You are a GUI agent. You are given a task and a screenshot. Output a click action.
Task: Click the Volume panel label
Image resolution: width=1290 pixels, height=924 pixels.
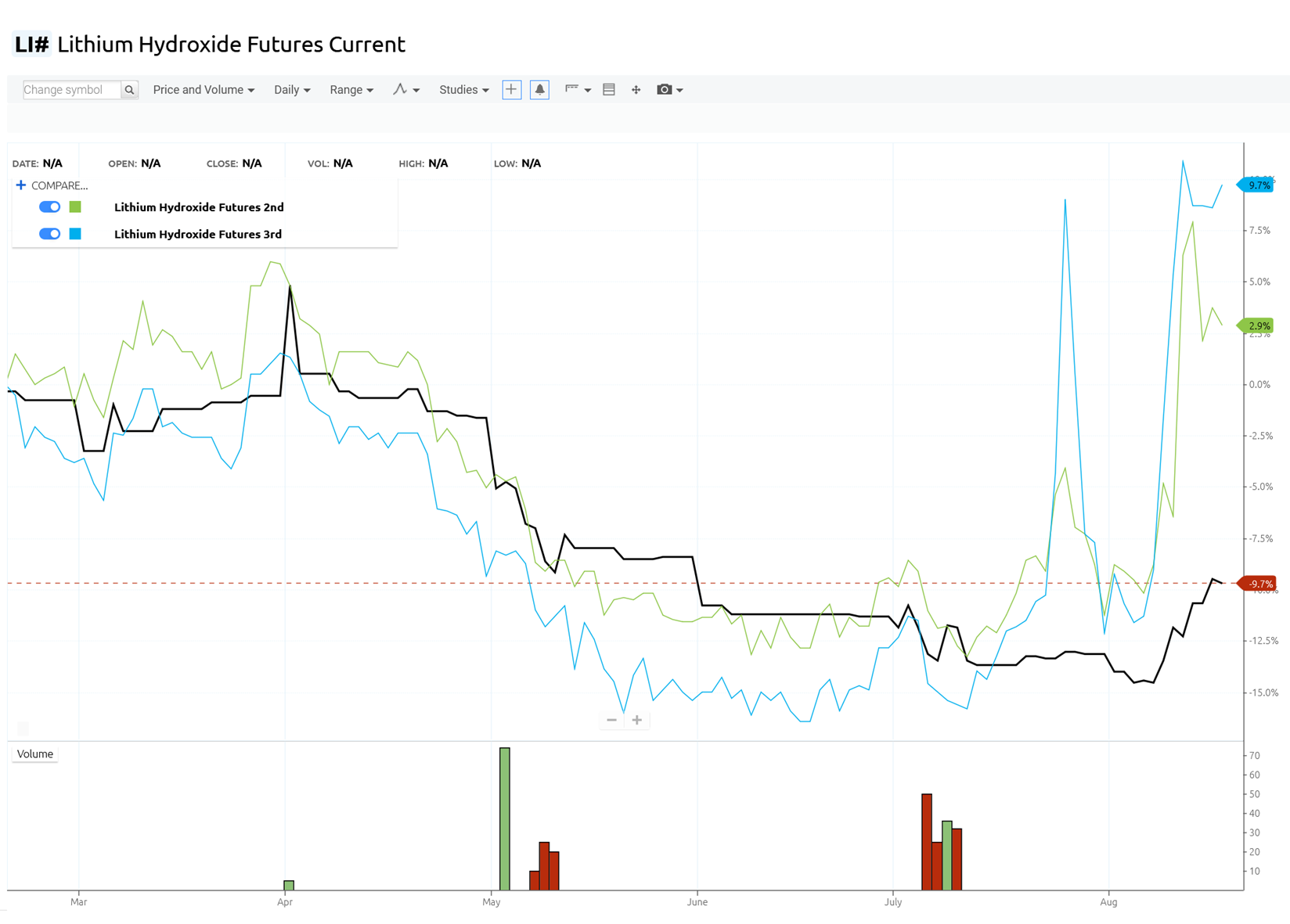point(35,754)
